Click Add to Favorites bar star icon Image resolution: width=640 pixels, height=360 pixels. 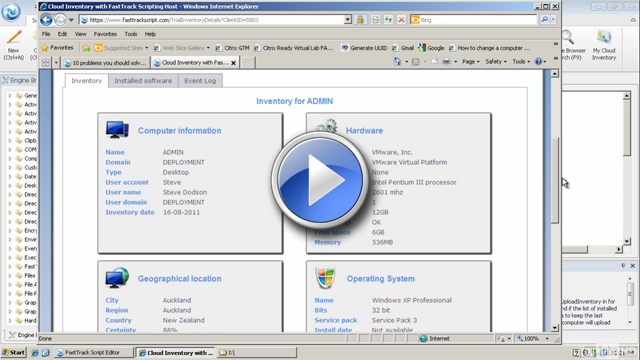[x=86, y=48]
